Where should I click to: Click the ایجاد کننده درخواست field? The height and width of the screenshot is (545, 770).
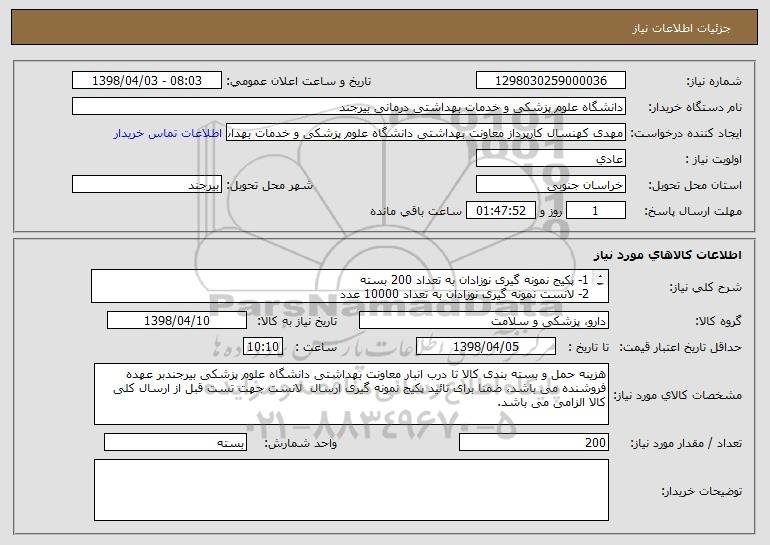[426, 133]
